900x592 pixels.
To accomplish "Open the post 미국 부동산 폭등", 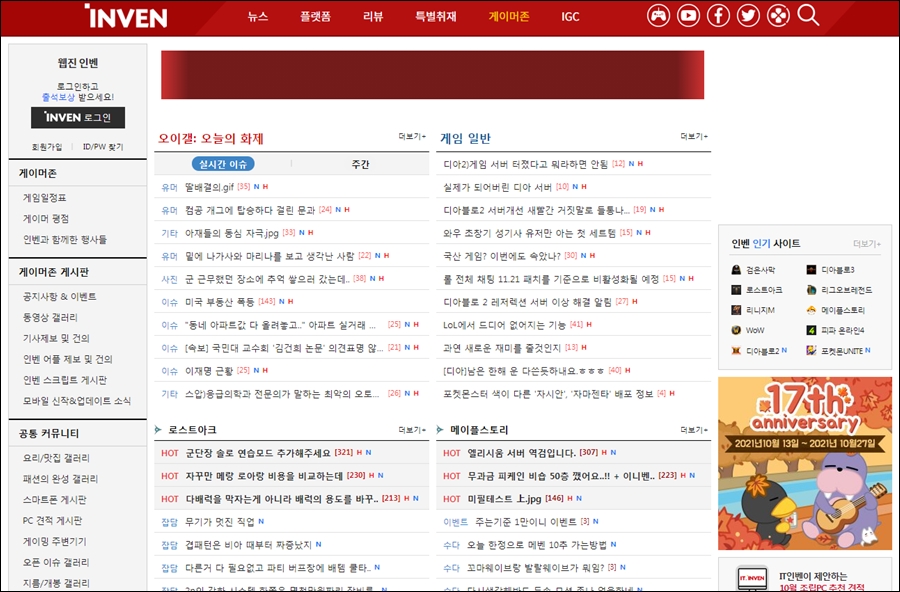I will pyautogui.click(x=220, y=301).
